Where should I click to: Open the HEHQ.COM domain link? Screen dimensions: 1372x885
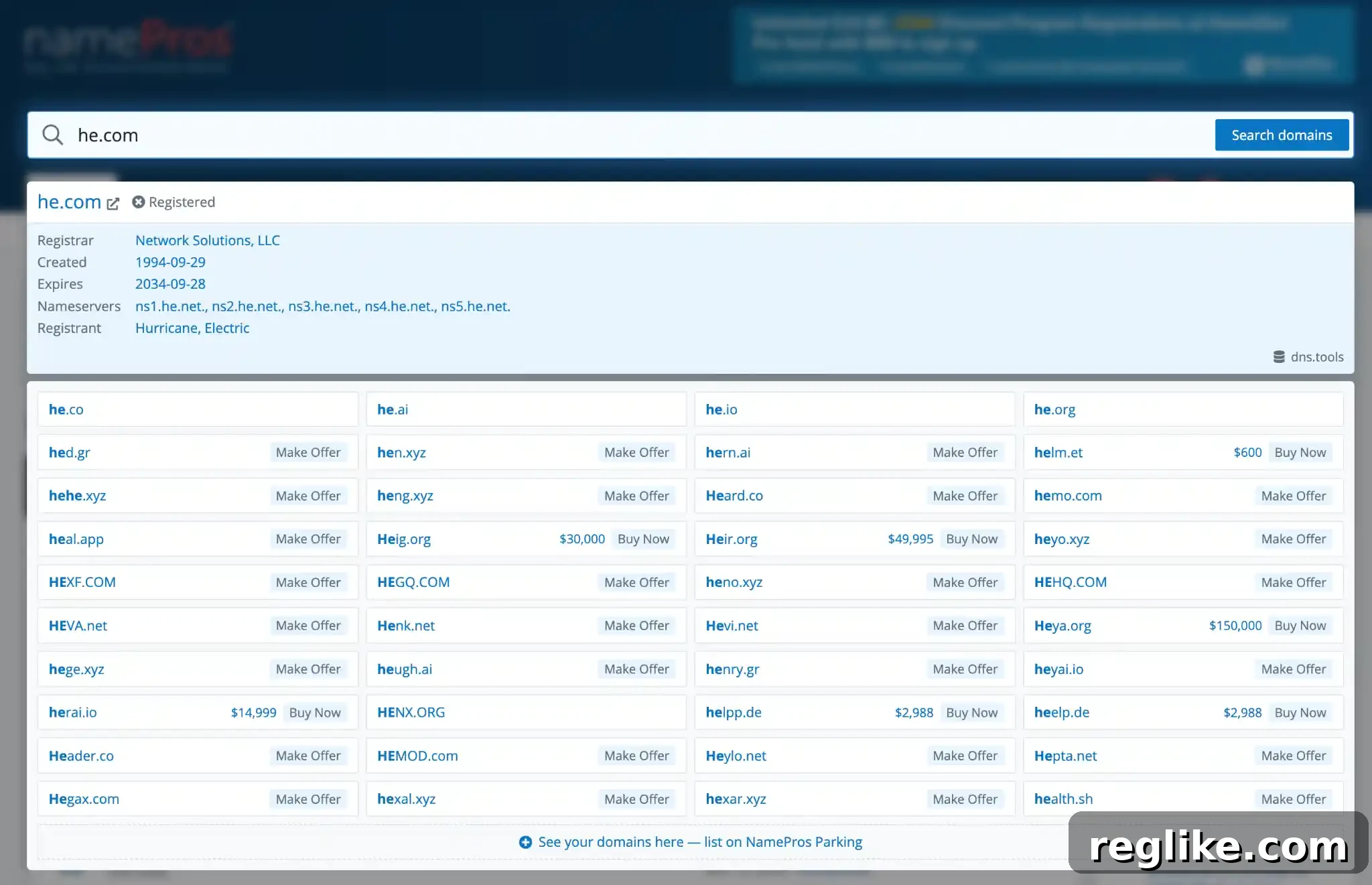[x=1071, y=582]
